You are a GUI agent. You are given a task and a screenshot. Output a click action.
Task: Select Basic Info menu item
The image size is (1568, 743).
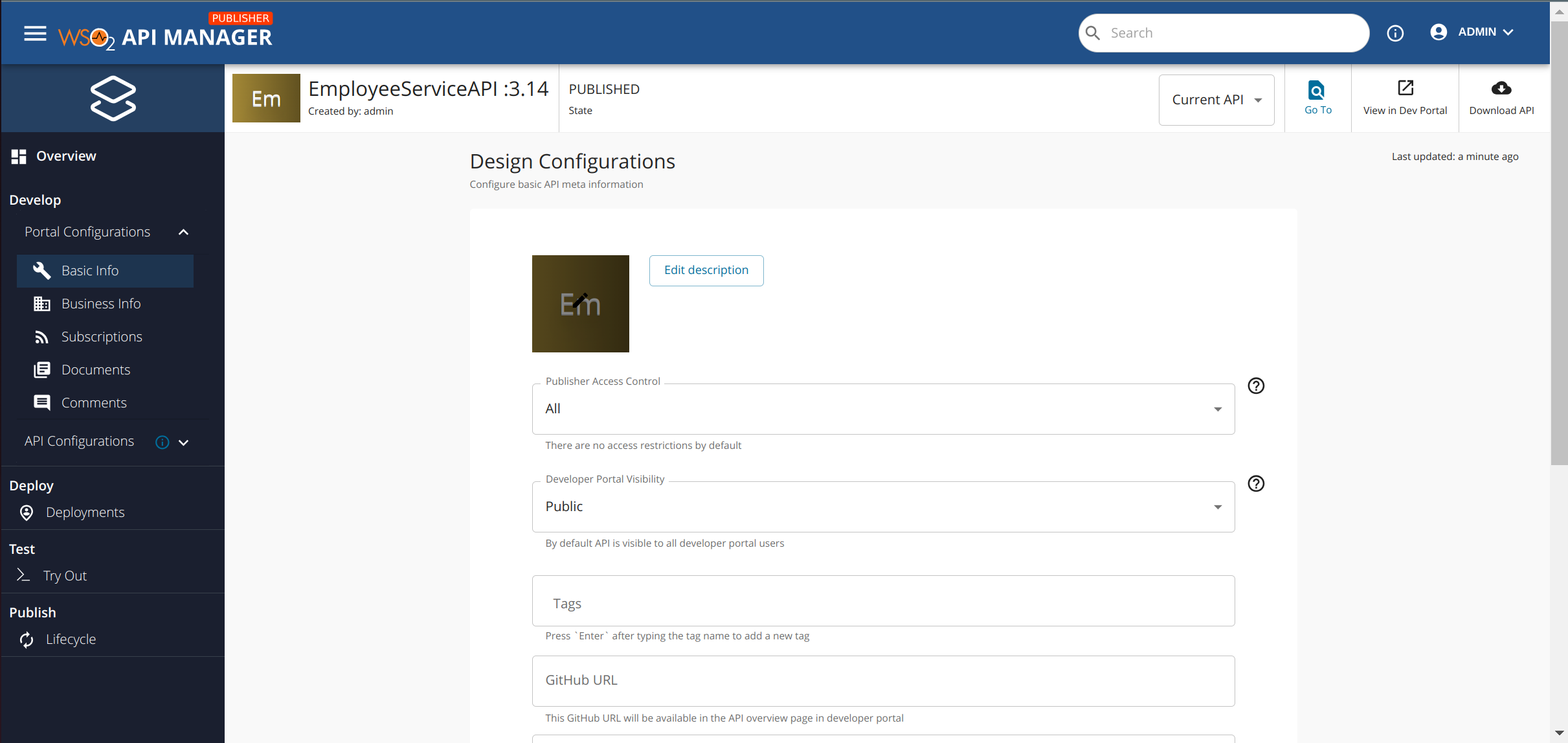105,271
